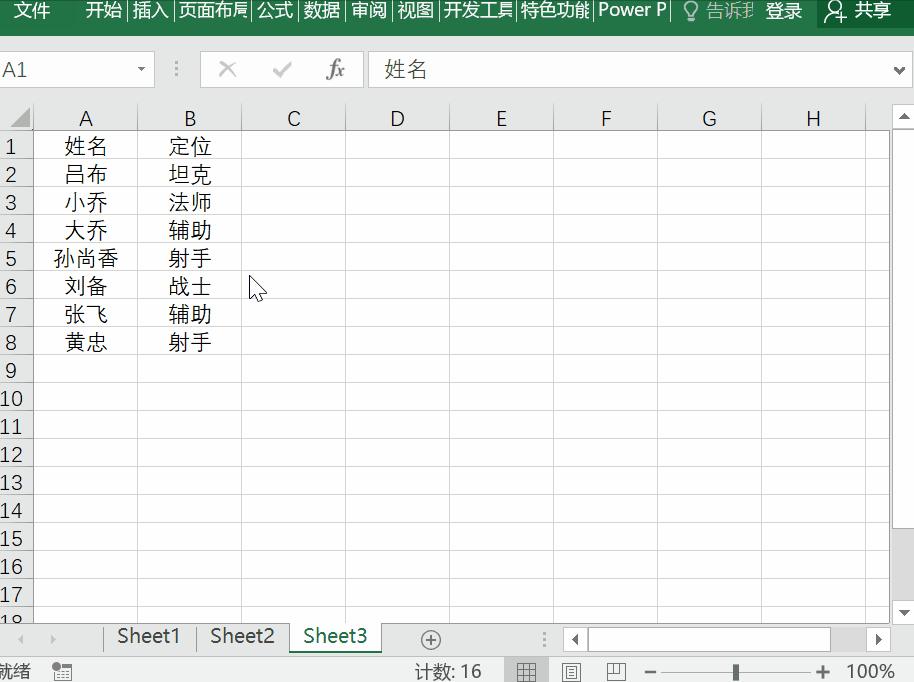The width and height of the screenshot is (914, 682).
Task: Open the 数据 ribbon tab
Action: (x=322, y=10)
